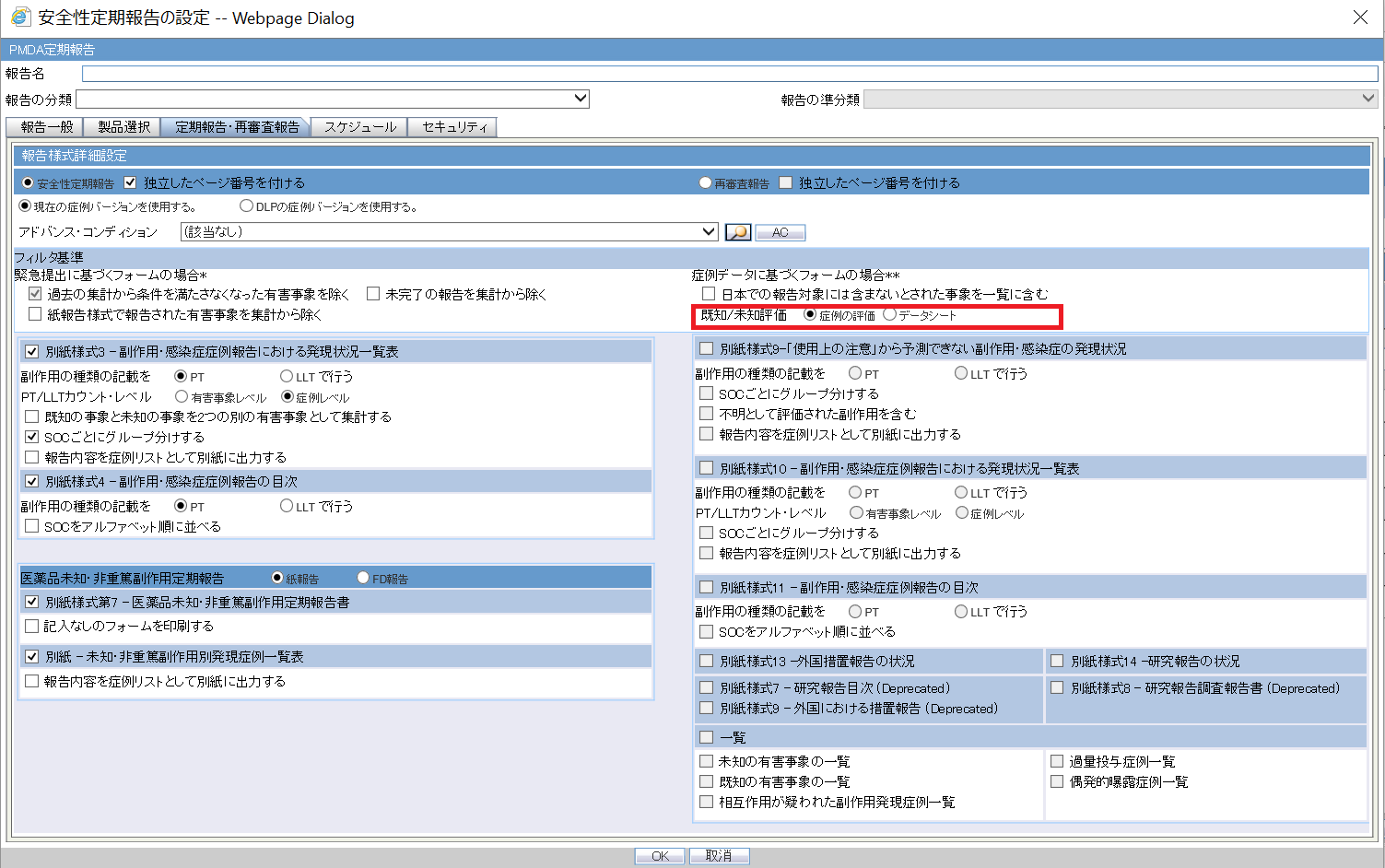The image size is (1385, 868).
Task: Toggle 別紙 未知・非重篤副作用別発現症例一覧表 checkbox
Action: point(32,656)
